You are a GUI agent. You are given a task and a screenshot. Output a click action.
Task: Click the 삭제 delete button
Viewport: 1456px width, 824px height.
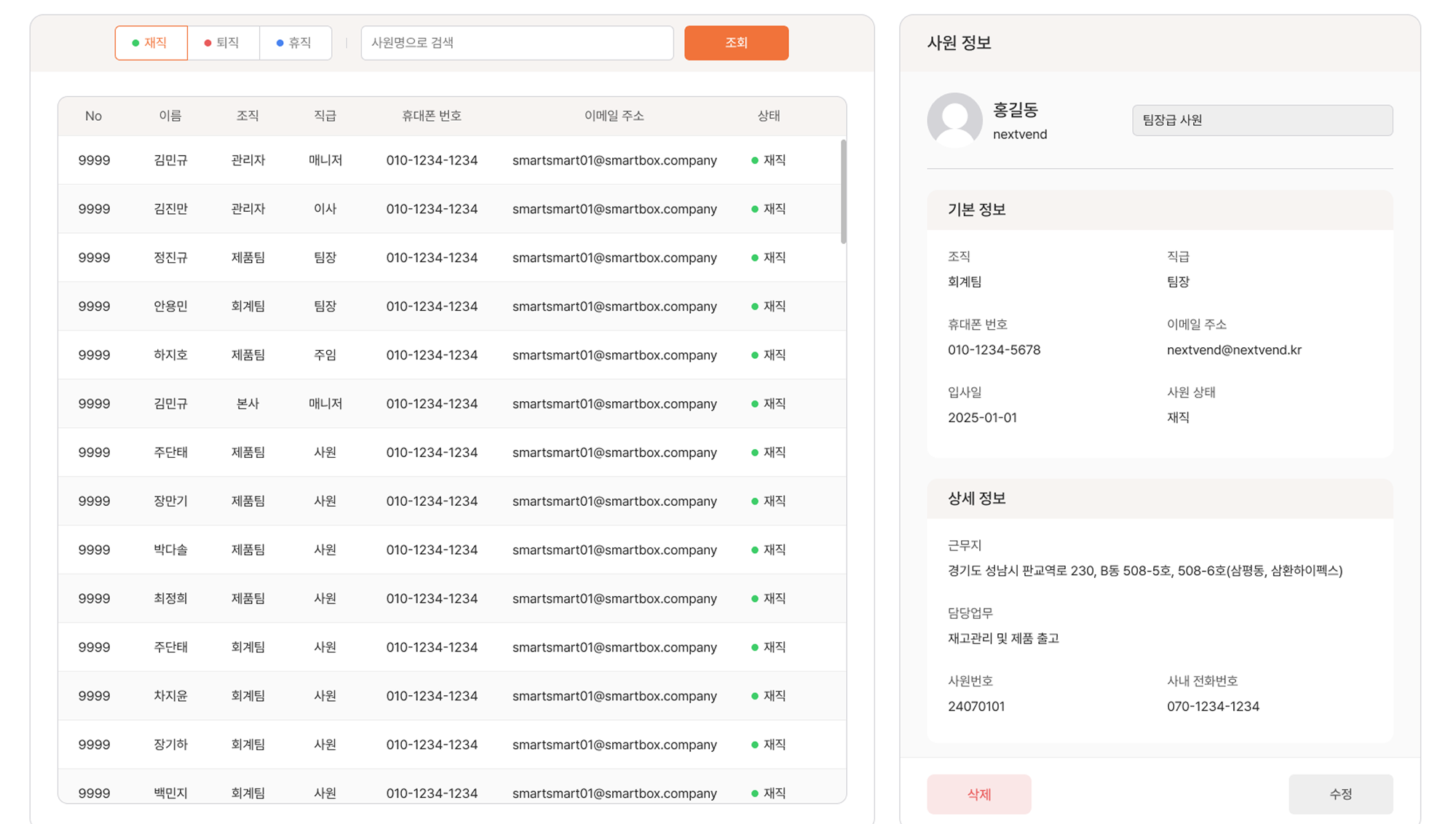pyautogui.click(x=978, y=794)
